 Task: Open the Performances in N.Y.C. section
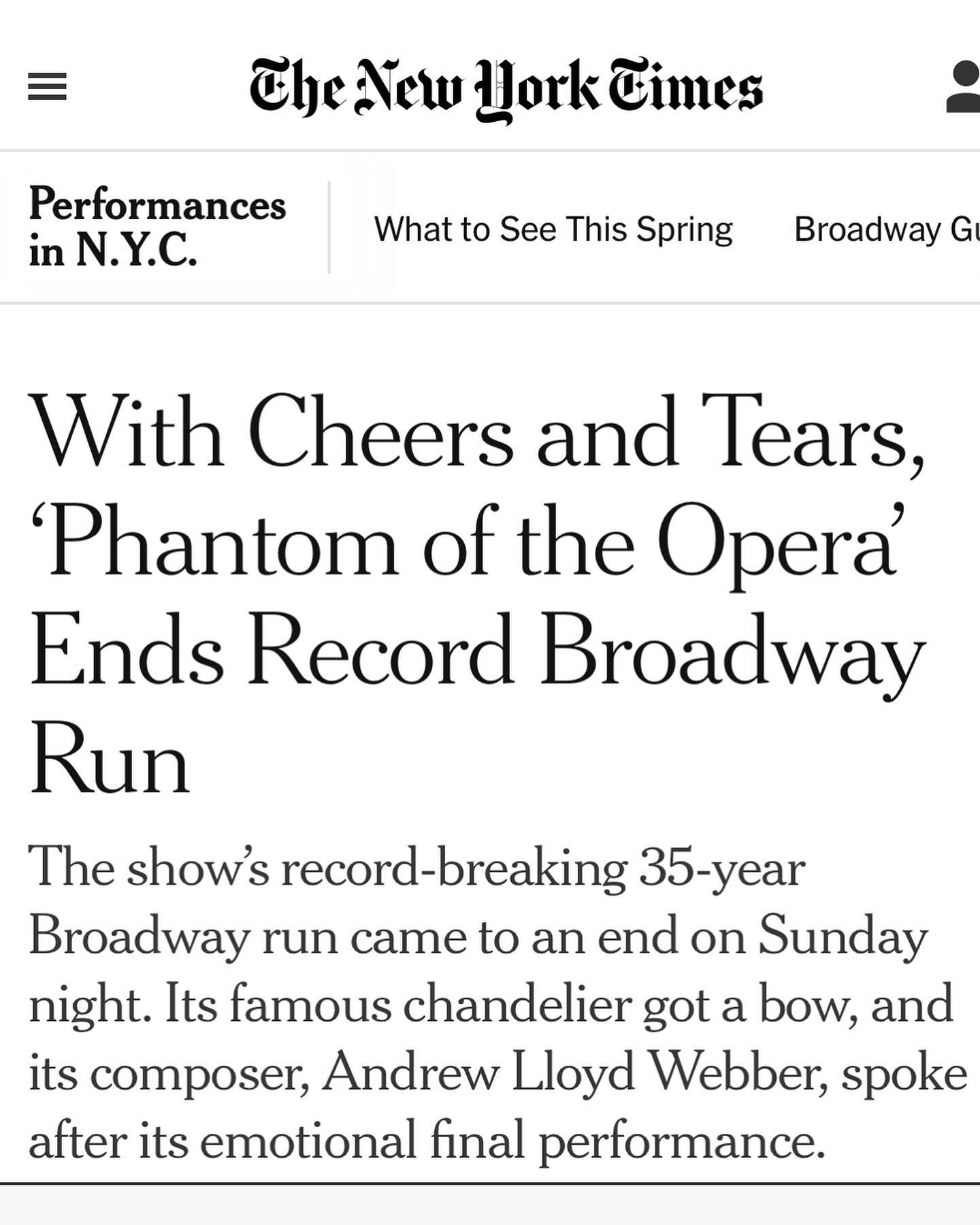[x=157, y=227]
